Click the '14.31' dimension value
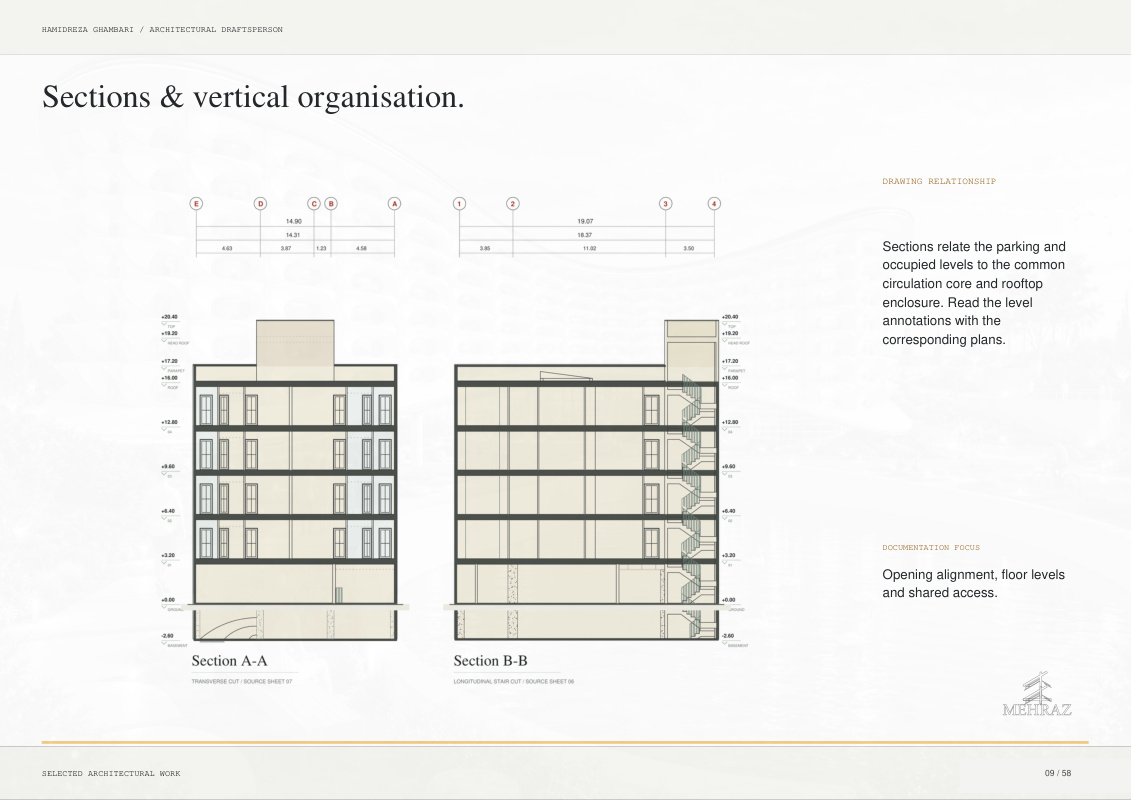Image resolution: width=1132 pixels, height=800 pixels. tap(292, 235)
